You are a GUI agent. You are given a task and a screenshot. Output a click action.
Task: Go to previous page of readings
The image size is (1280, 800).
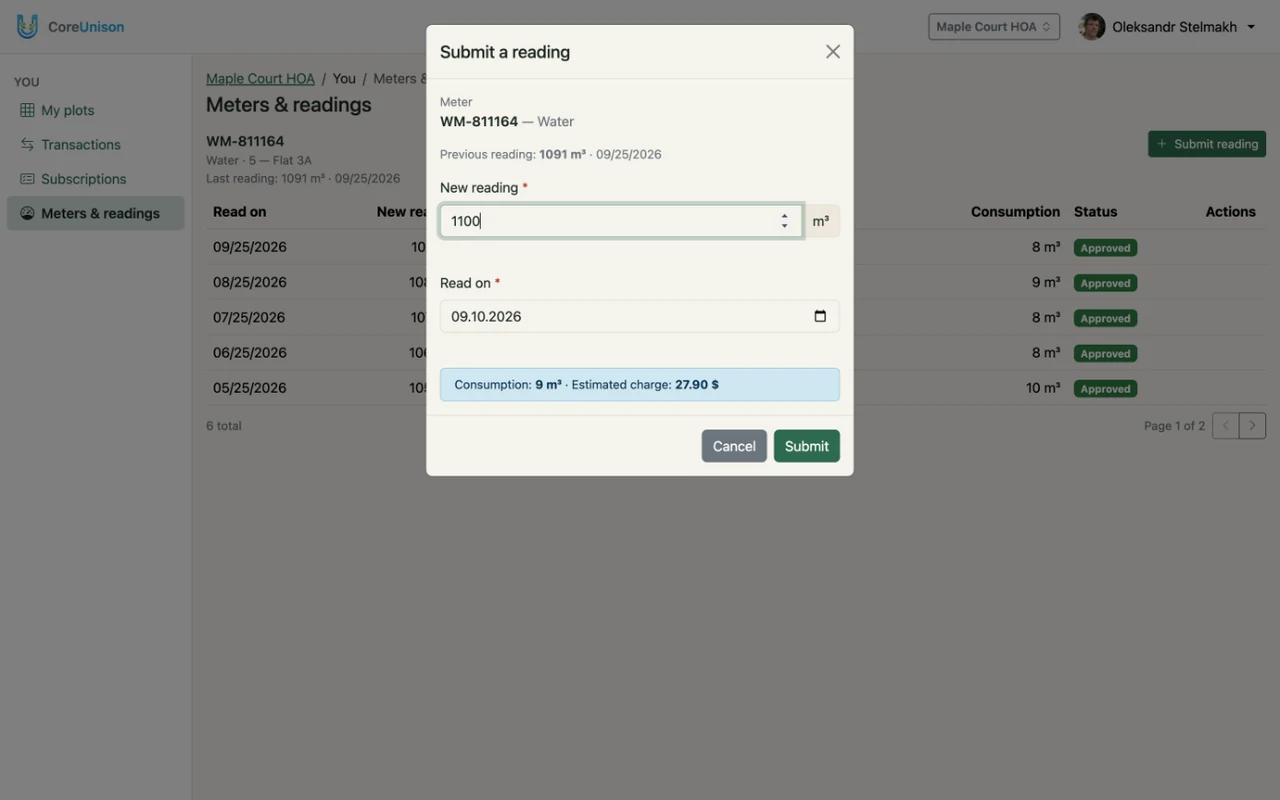coord(1226,425)
